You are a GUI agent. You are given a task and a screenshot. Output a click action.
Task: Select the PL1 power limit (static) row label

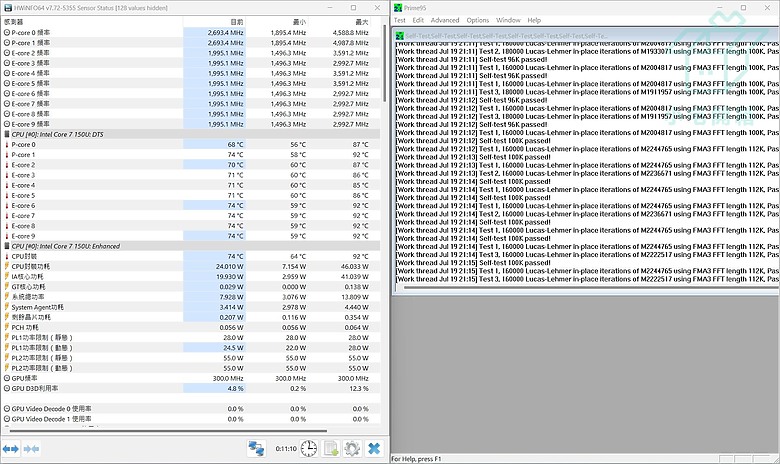[x=42, y=338]
